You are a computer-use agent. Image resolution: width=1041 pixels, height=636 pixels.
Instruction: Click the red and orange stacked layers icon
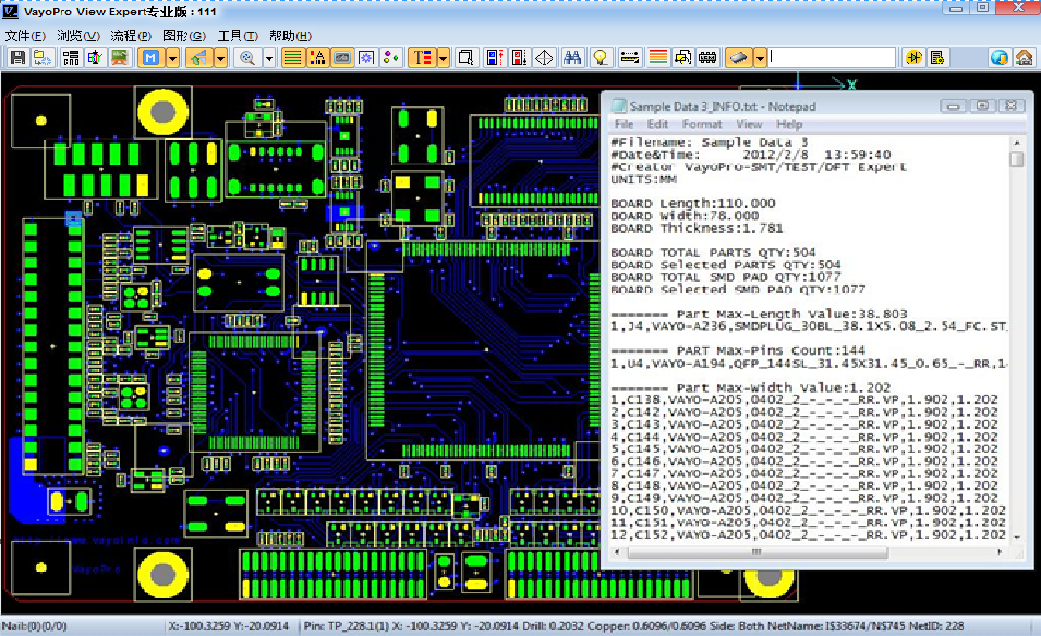[x=658, y=58]
